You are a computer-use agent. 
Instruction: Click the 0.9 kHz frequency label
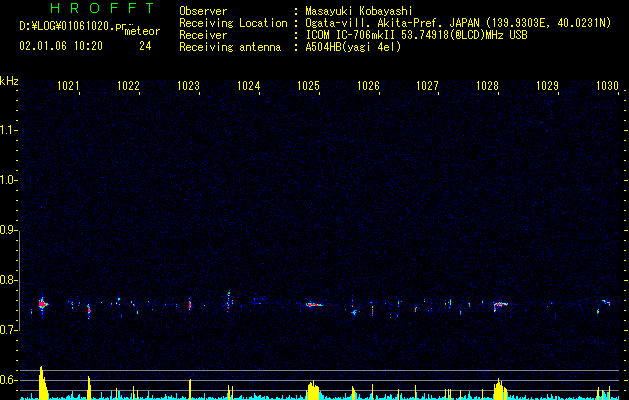click(x=8, y=230)
